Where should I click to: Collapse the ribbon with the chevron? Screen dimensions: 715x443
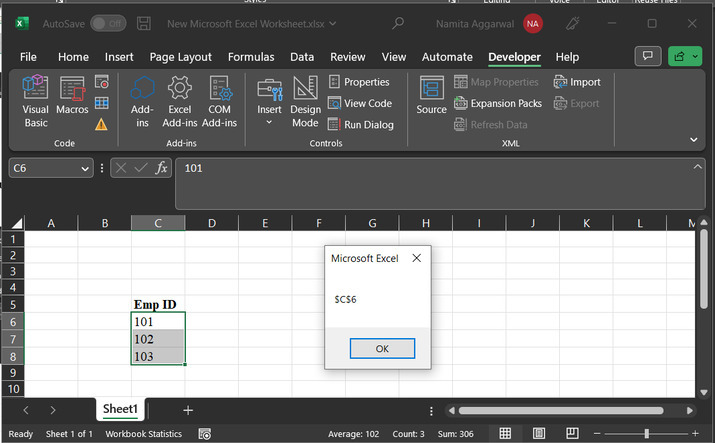tap(694, 141)
